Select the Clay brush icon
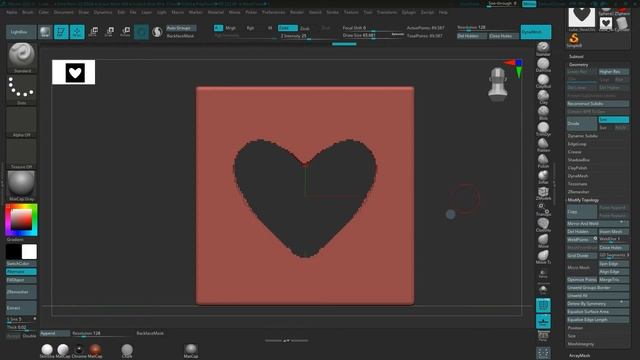This screenshot has width=640, height=360. point(543,97)
